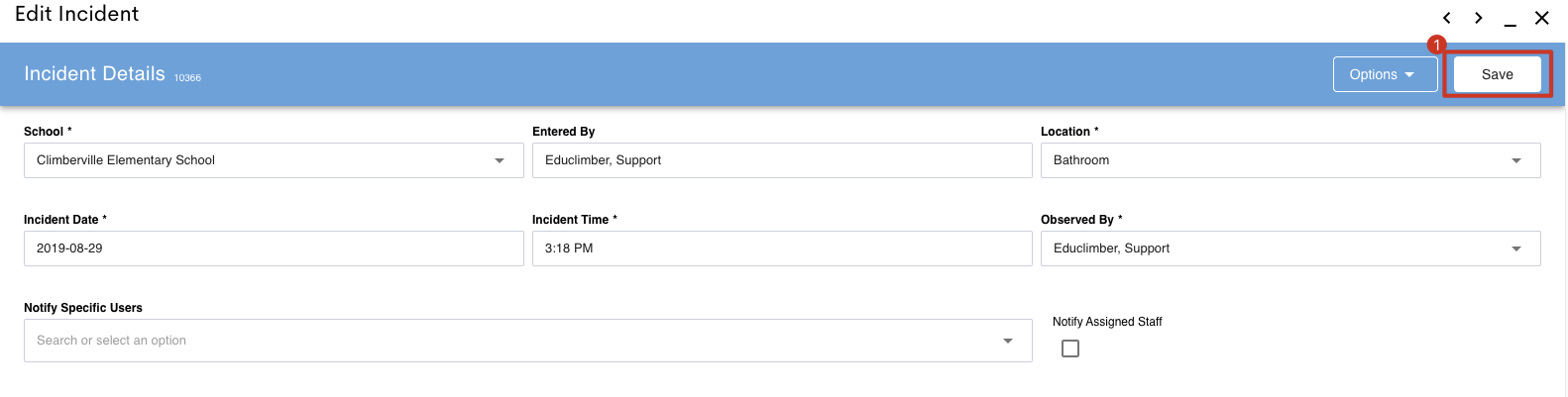Go to previous incident arrow
The width and height of the screenshot is (1568, 397).
click(1447, 18)
